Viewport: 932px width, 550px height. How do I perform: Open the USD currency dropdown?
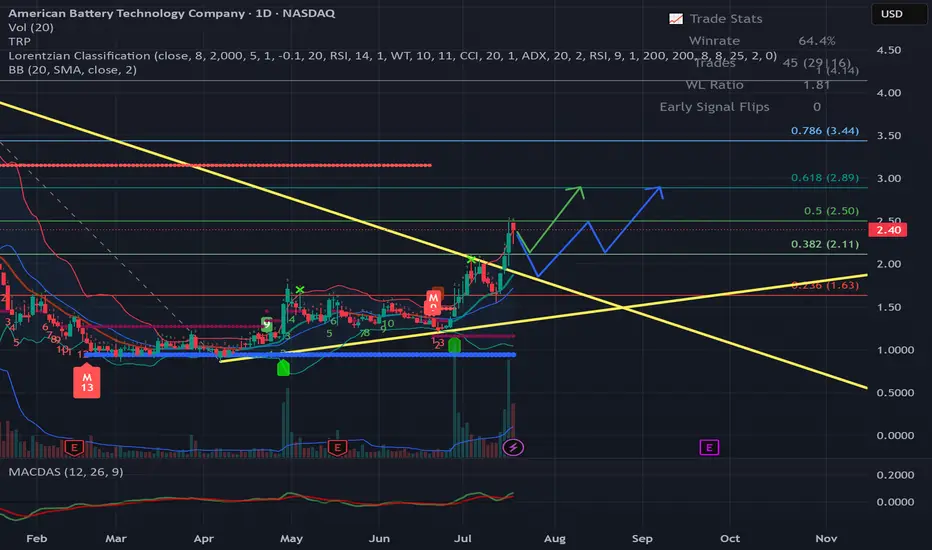pyautogui.click(x=898, y=14)
